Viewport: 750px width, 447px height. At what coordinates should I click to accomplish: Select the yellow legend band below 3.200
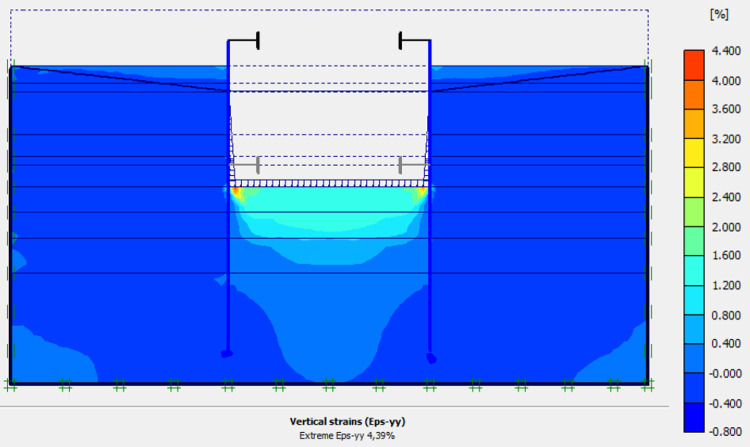pyautogui.click(x=694, y=153)
